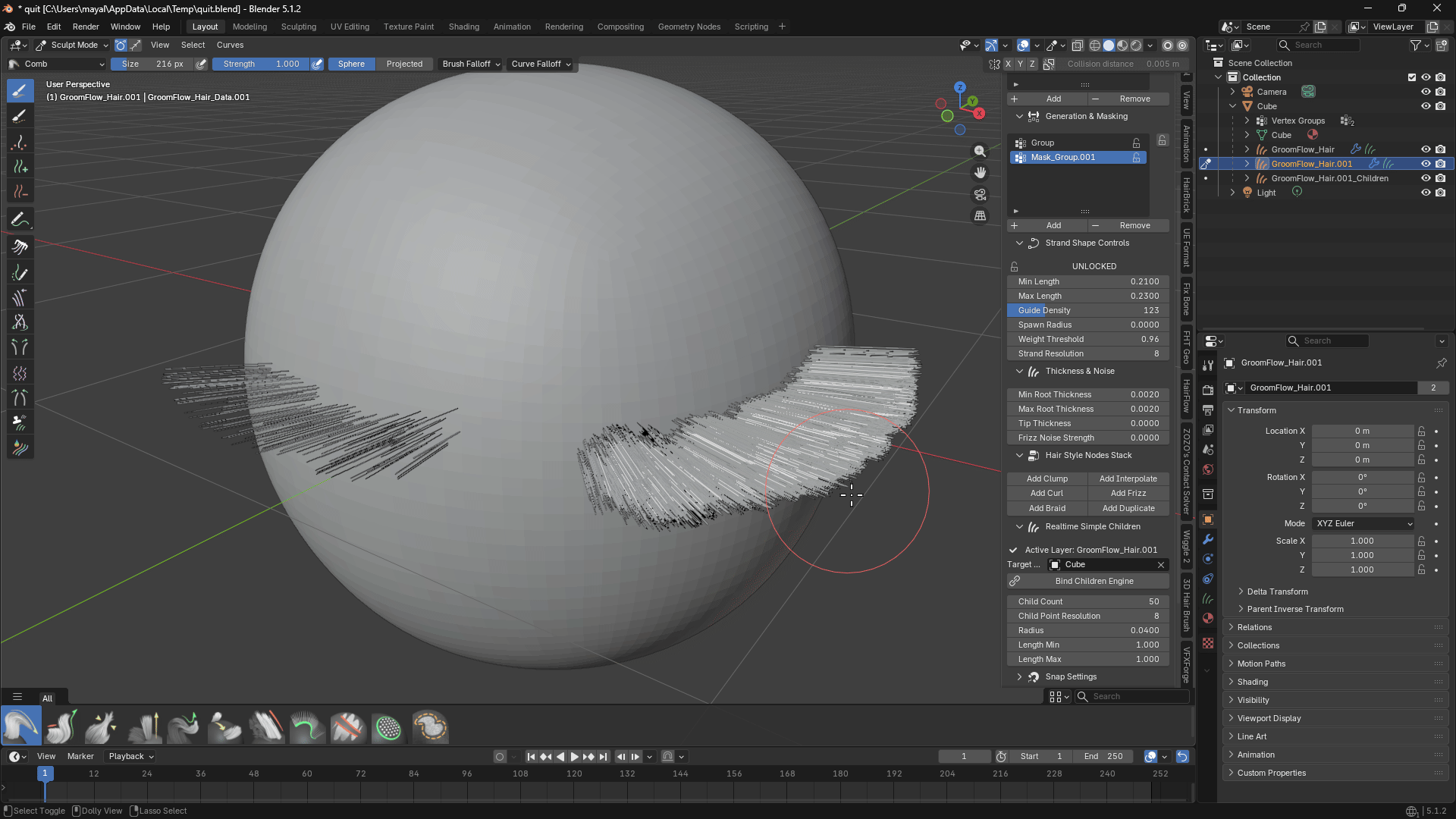Click the Bind Children Engine button

(x=1094, y=582)
